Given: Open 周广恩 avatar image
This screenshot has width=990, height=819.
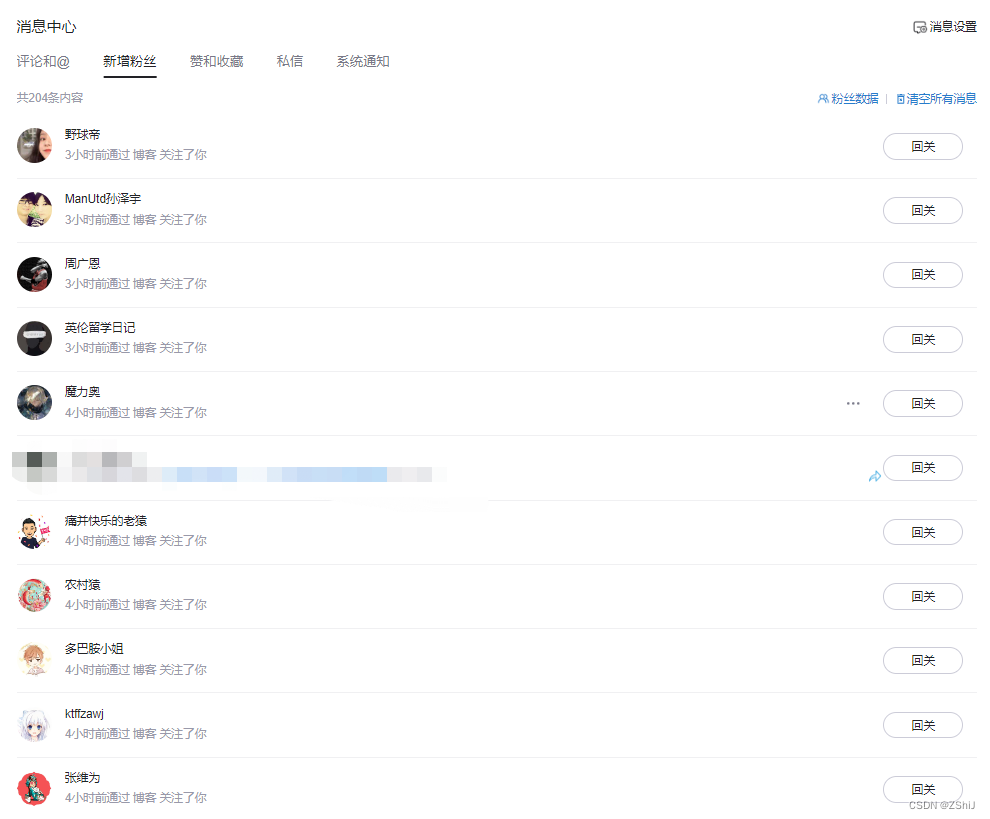Looking at the screenshot, I should [x=34, y=274].
